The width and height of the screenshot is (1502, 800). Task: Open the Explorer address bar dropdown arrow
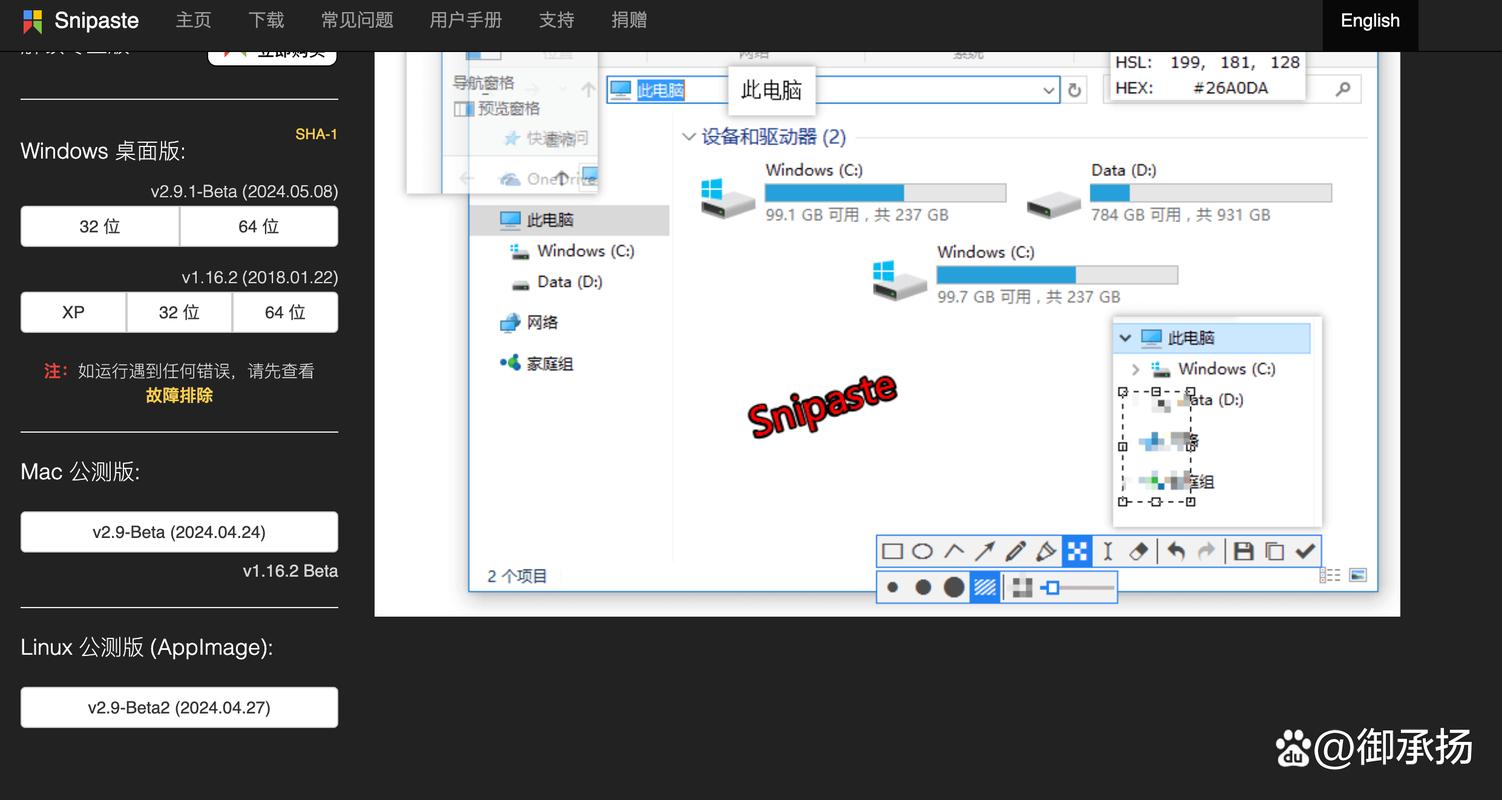coord(1048,90)
